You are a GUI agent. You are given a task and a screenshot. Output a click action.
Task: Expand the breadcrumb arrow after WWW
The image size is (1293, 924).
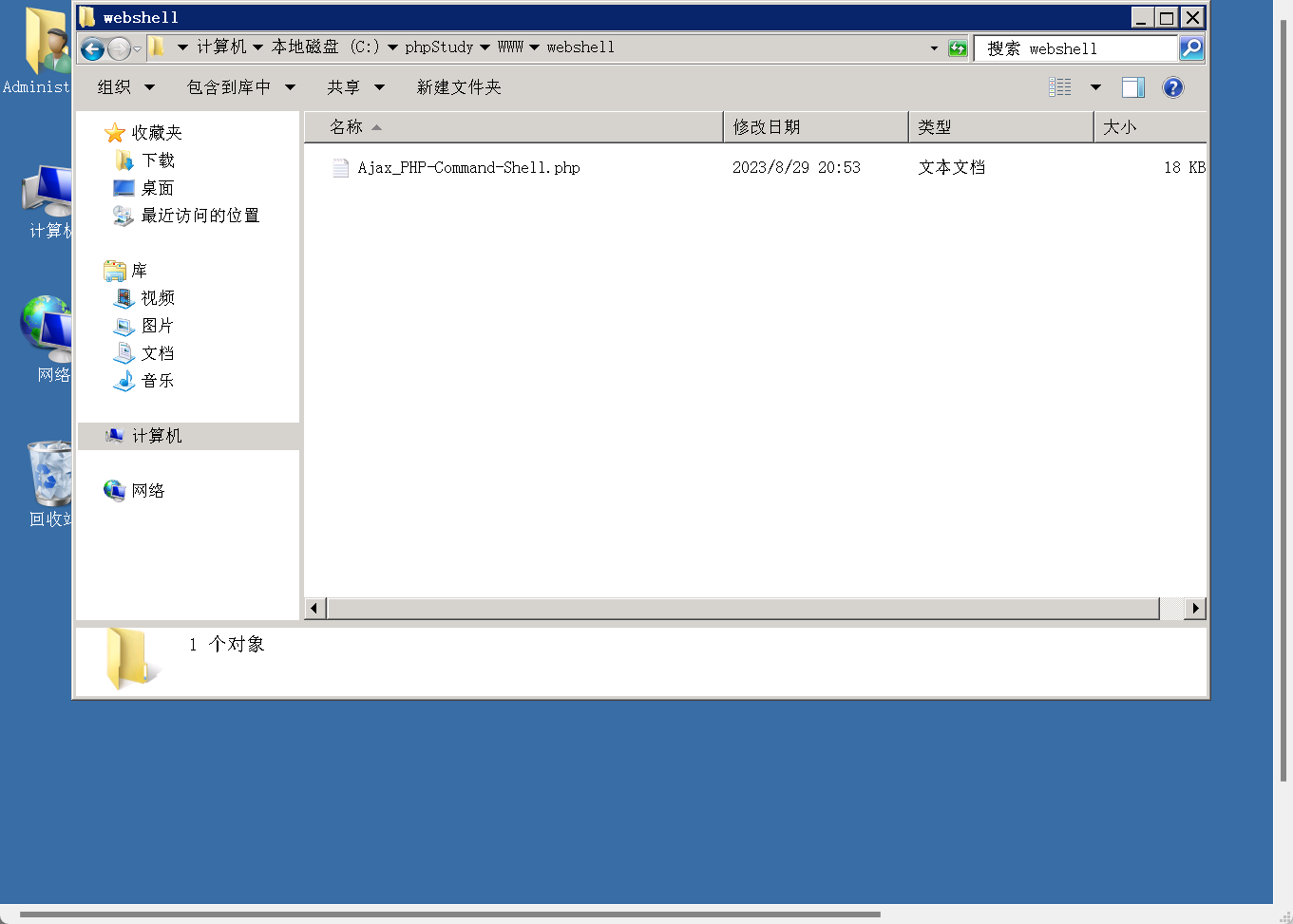534,47
